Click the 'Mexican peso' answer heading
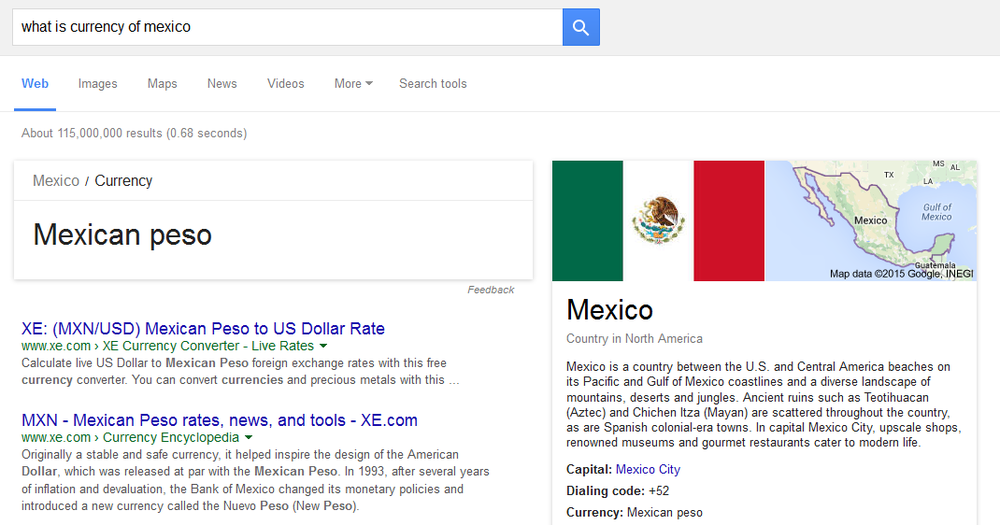 [x=122, y=235]
